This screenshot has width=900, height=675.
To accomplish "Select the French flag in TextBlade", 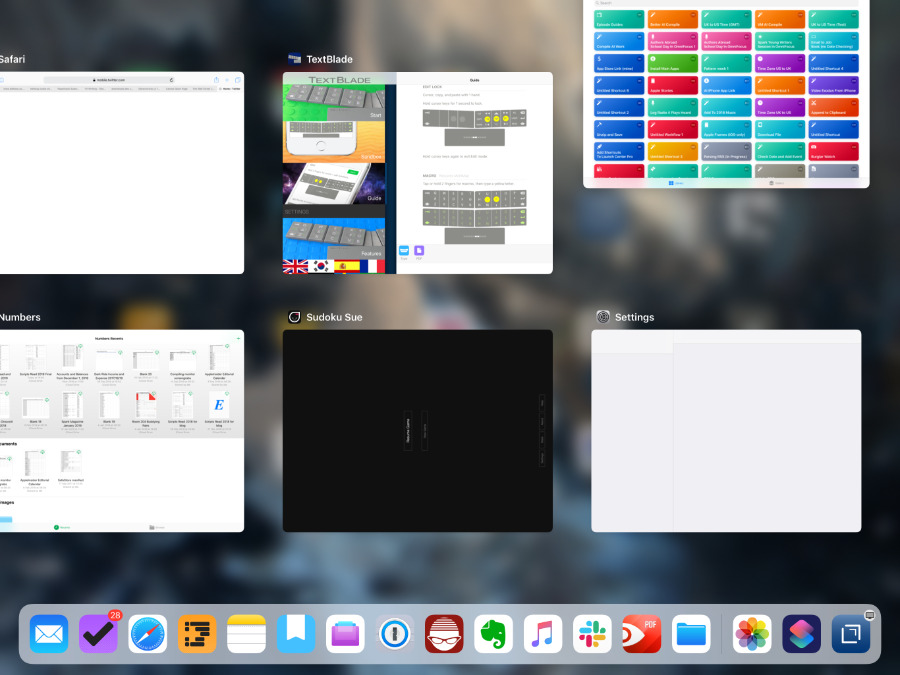I will pos(373,267).
